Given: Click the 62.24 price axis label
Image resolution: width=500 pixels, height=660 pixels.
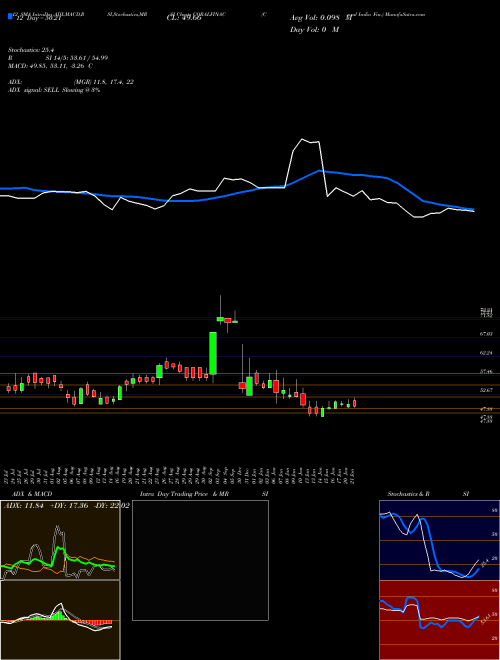Looking at the screenshot, I should 486,353.
